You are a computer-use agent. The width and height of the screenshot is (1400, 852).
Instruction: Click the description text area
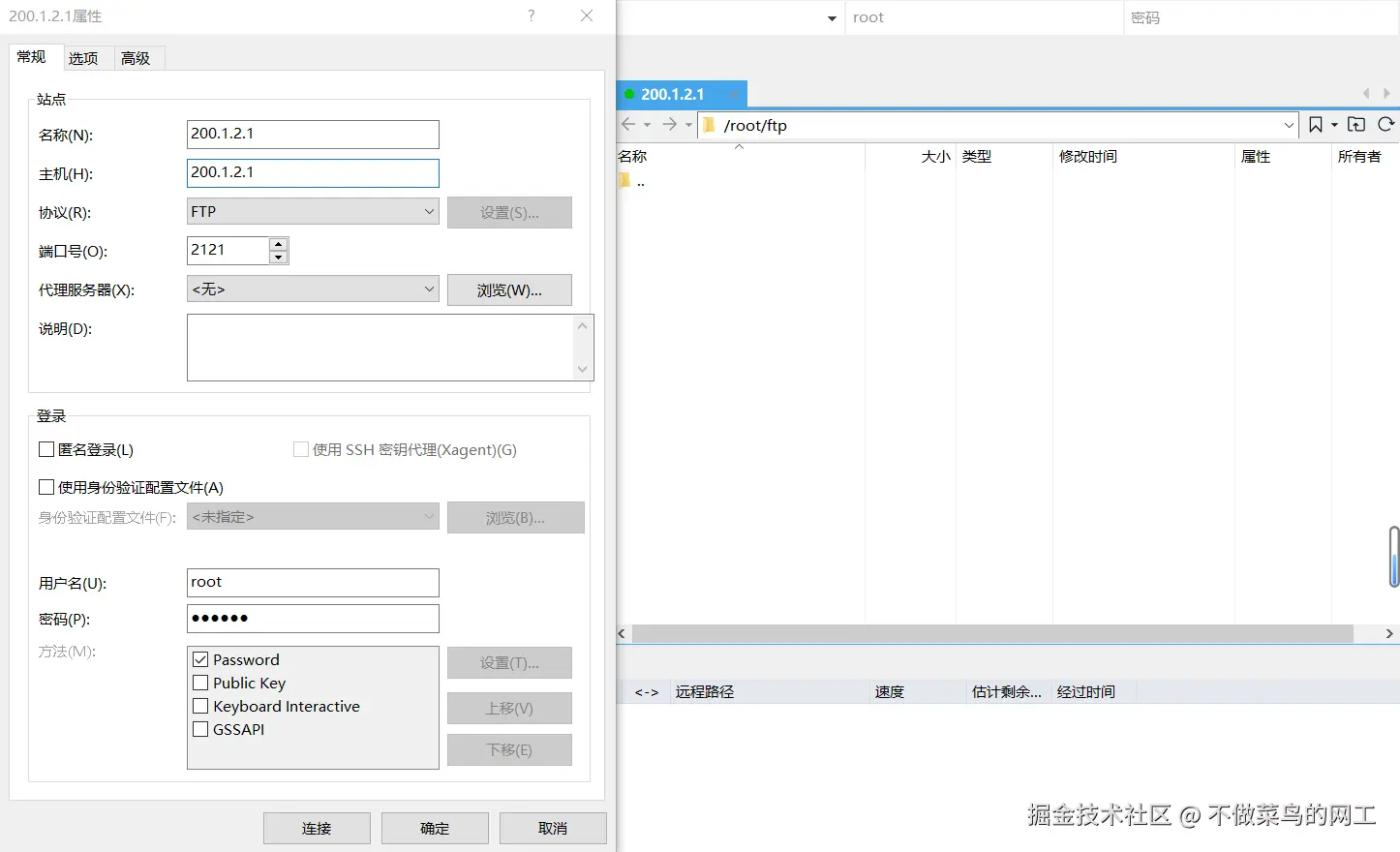coord(380,348)
